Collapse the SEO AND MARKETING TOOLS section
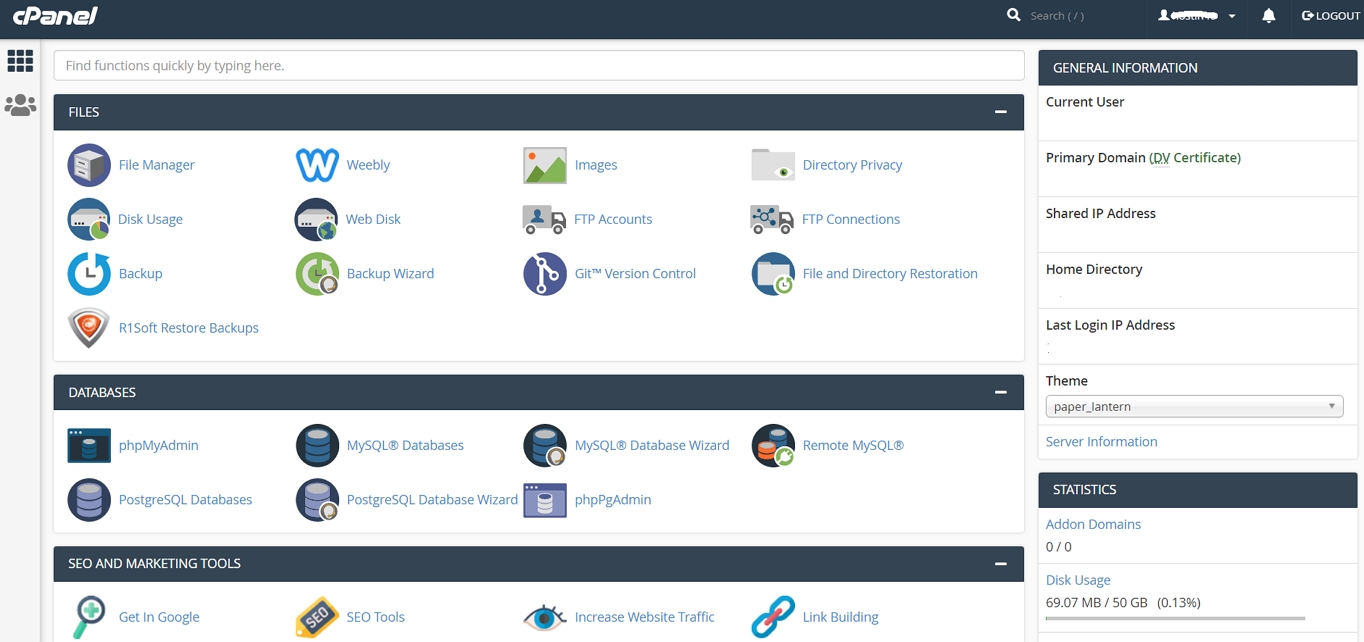The image size is (1364, 642). coord(1000,563)
